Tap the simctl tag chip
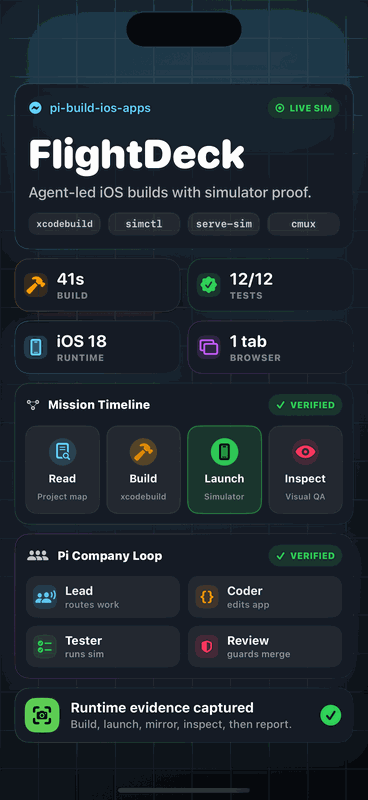368x800 pixels. [x=144, y=224]
